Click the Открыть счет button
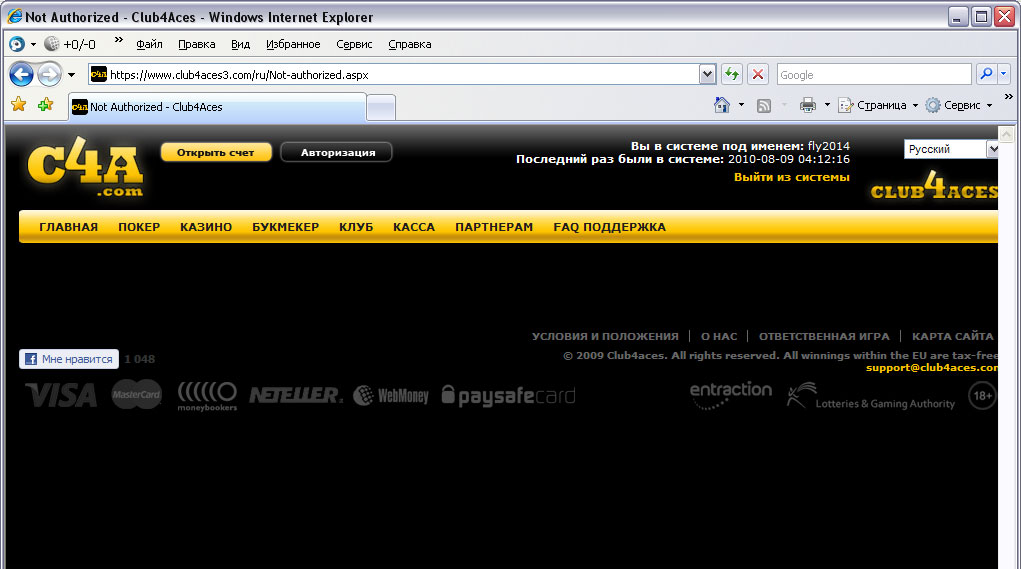Screen dimensions: 1021x569 [x=216, y=152]
